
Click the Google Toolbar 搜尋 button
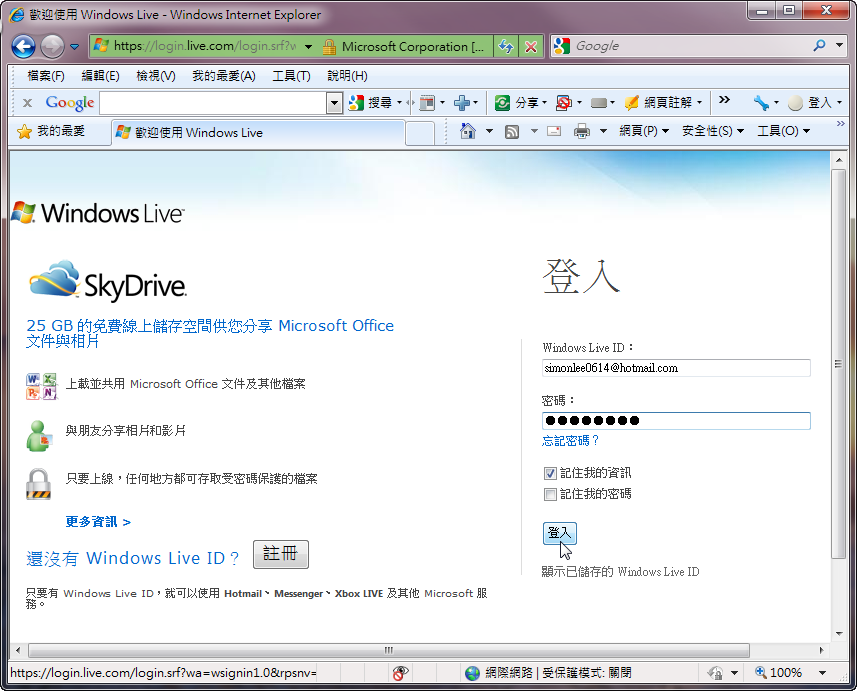pos(370,102)
